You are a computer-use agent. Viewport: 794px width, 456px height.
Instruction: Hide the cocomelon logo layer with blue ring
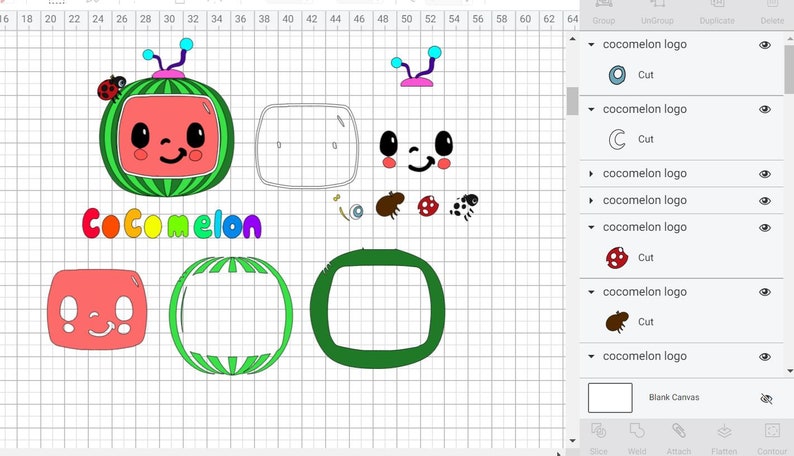click(765, 45)
